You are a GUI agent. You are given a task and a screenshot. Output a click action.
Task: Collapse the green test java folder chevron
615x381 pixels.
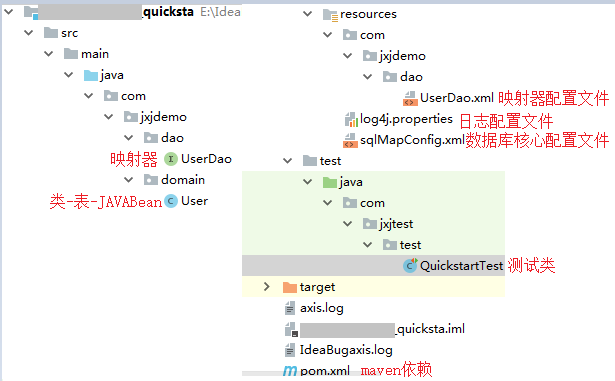coord(308,182)
